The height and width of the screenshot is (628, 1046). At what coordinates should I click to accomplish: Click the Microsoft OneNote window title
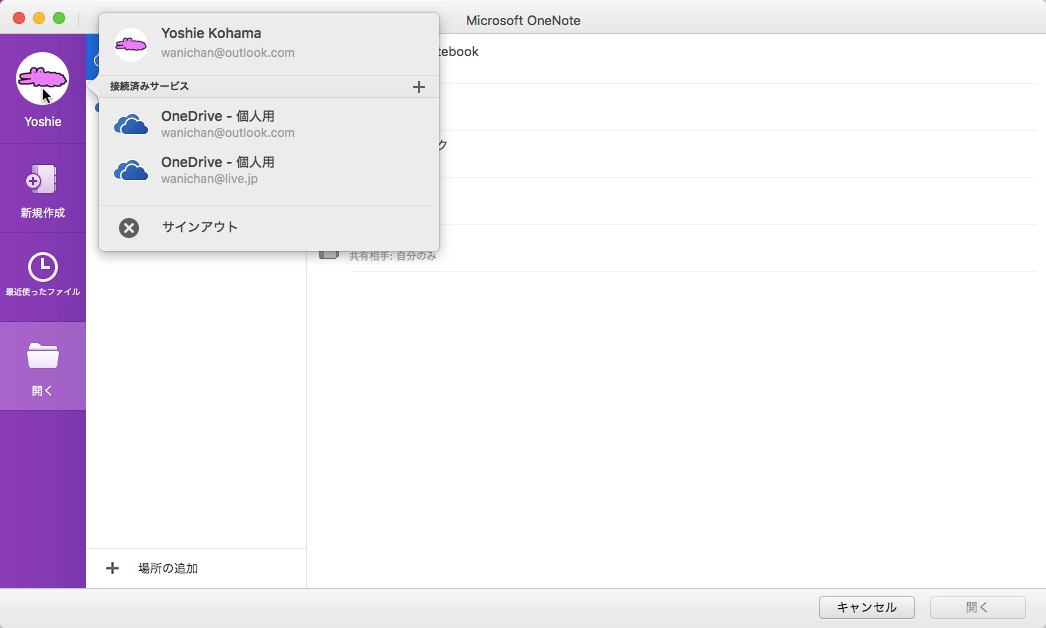click(x=523, y=21)
